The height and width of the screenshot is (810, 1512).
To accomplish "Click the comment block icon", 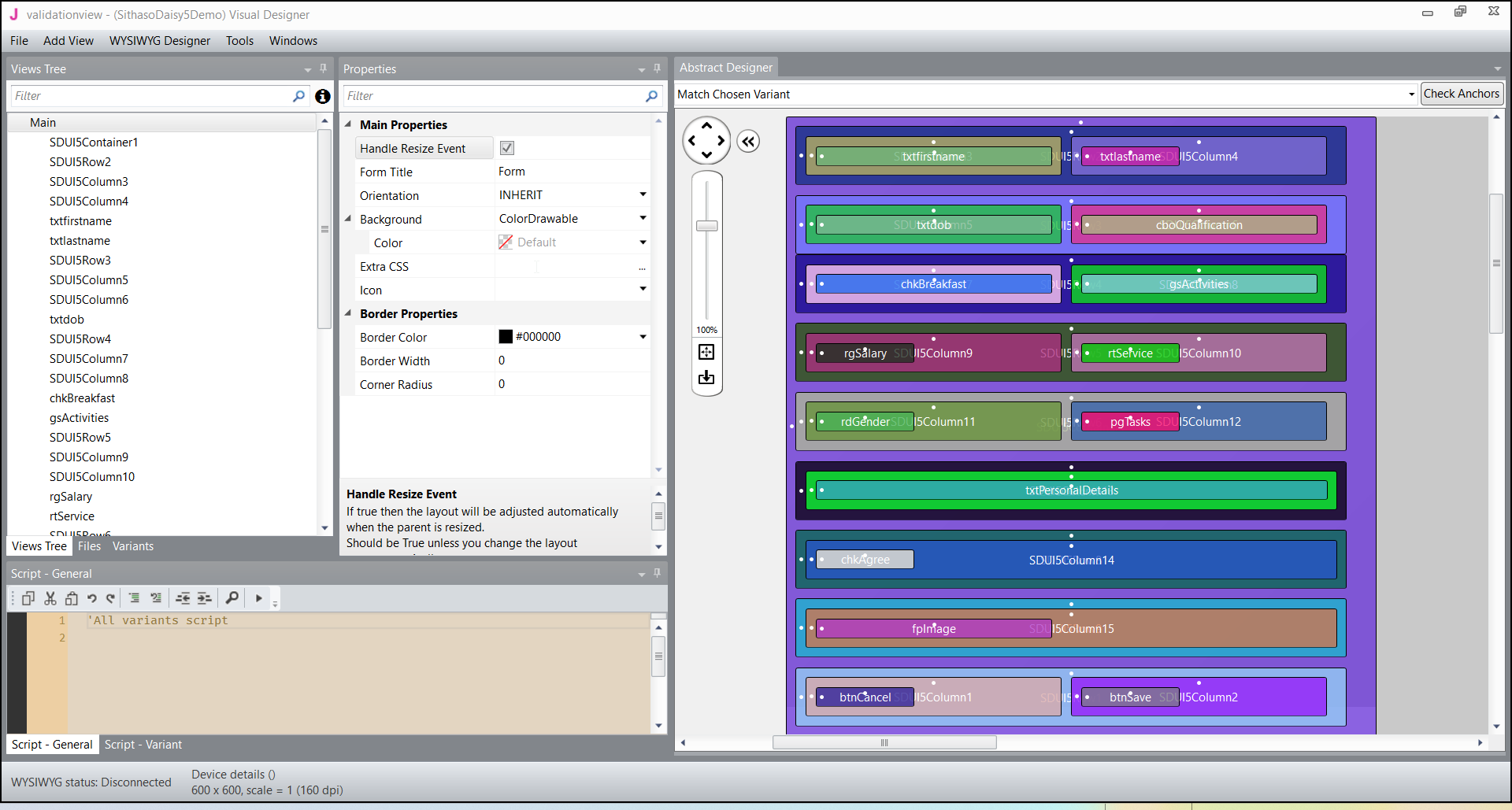I will 135,598.
